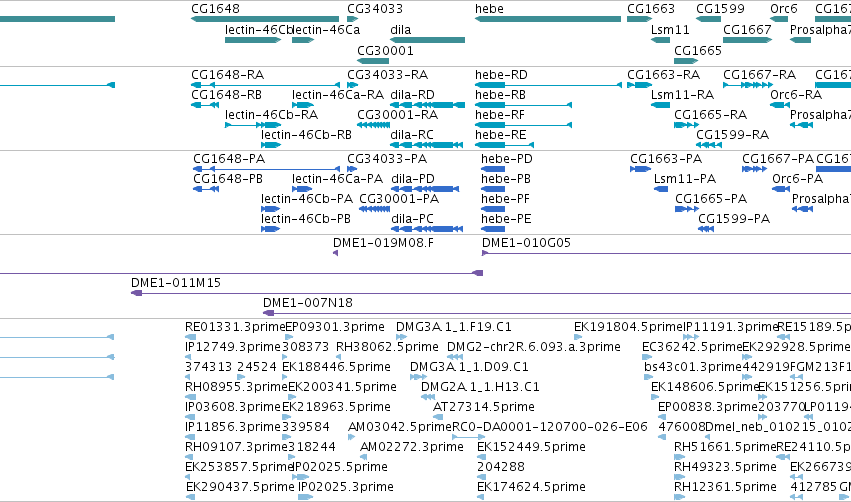This screenshot has width=851, height=502.
Task: Open EST EK152449.5prime
Action: (x=531, y=448)
